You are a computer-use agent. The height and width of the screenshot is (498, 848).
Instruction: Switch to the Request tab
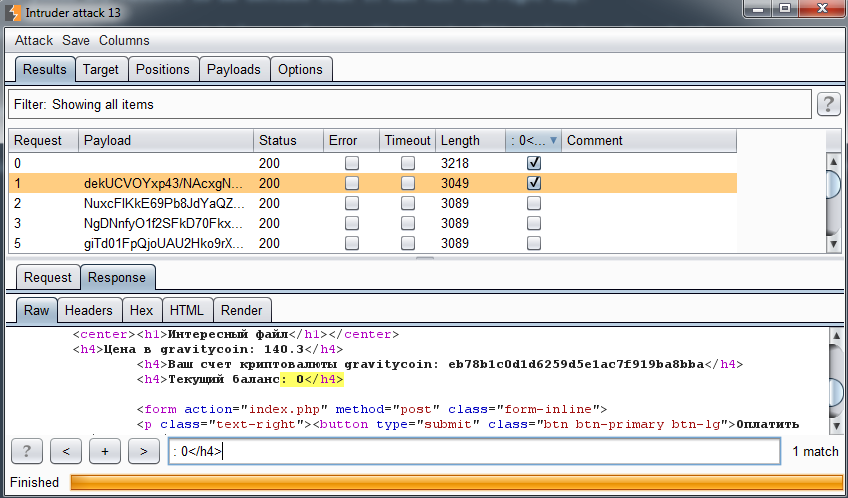click(x=48, y=277)
